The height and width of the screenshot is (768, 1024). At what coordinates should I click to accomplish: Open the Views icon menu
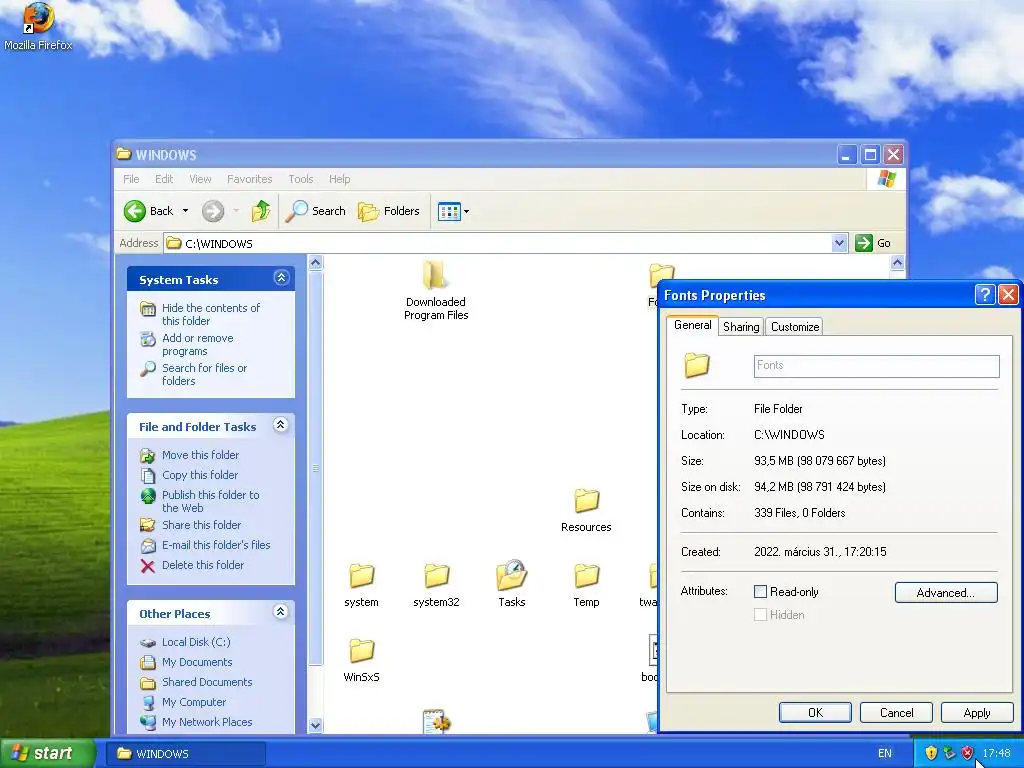[453, 212]
